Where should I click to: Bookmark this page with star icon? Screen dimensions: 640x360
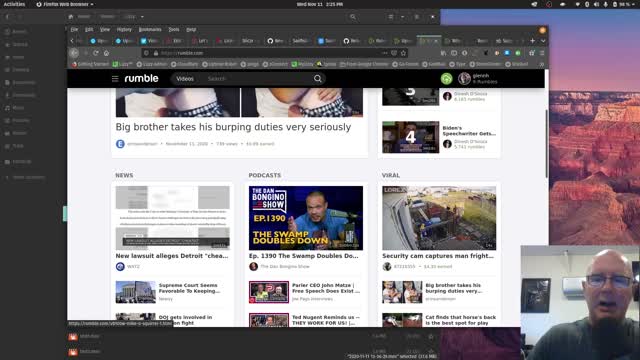(403, 53)
